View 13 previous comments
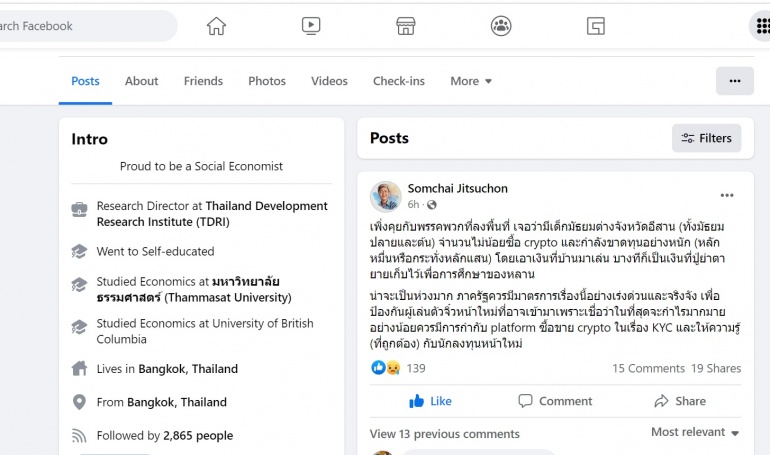This screenshot has height=455, width=770. (x=432, y=434)
